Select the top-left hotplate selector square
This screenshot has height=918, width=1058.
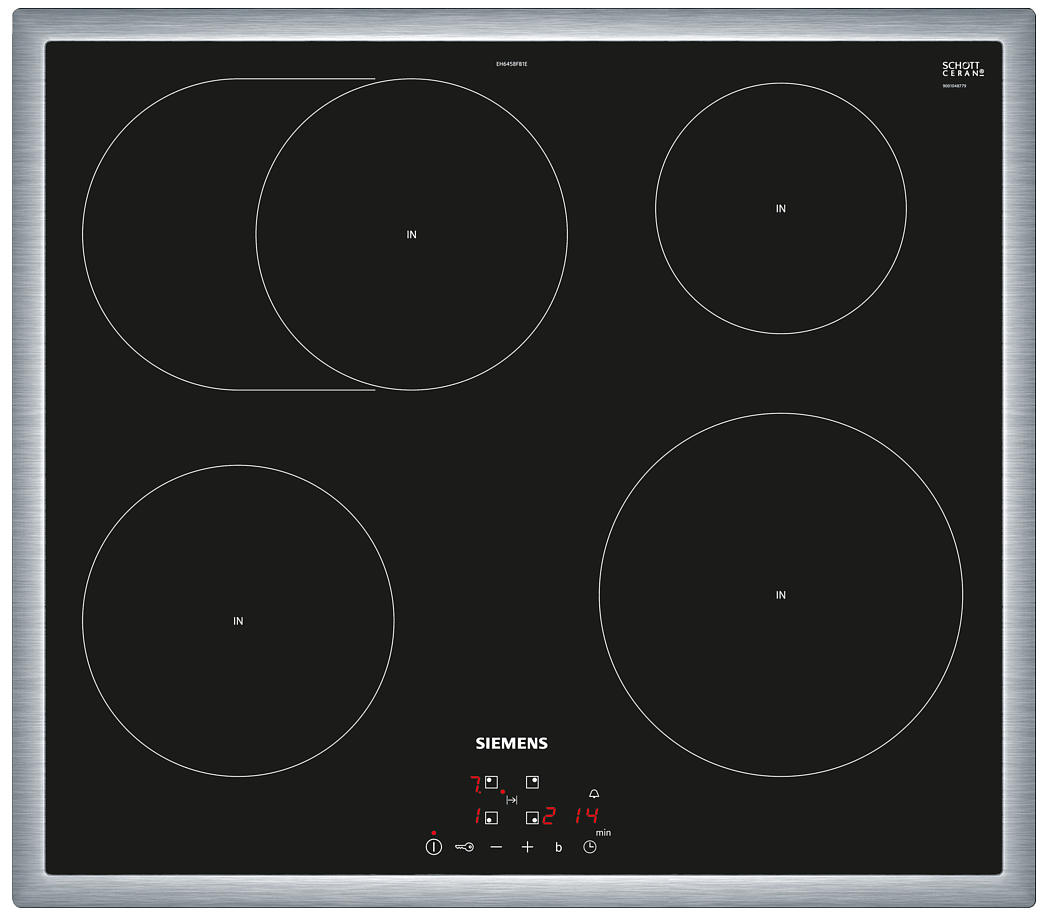coord(491,782)
